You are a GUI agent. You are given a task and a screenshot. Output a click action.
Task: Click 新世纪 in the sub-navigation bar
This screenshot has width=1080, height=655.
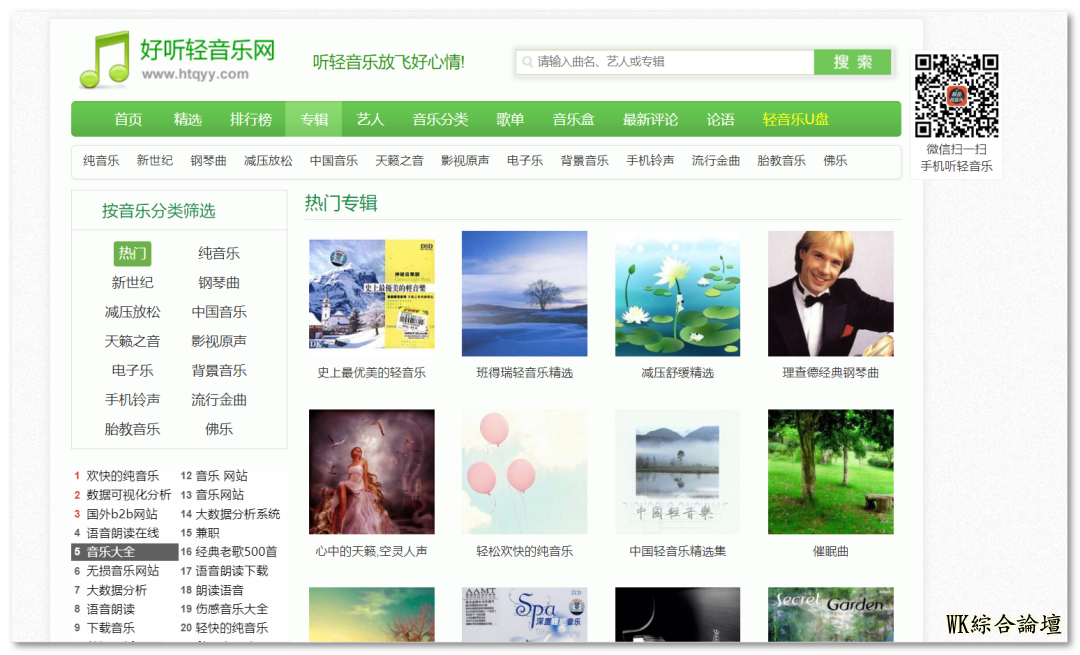(154, 160)
